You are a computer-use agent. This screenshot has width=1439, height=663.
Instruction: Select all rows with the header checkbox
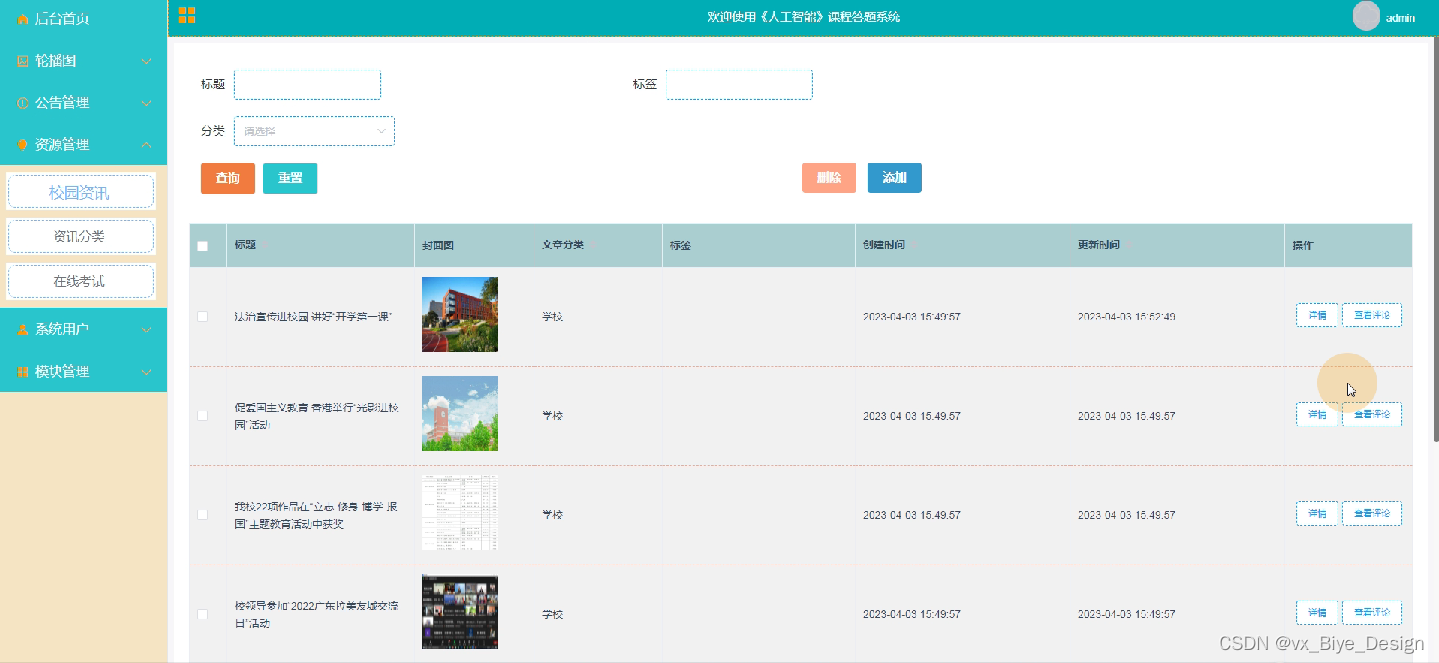(x=203, y=246)
